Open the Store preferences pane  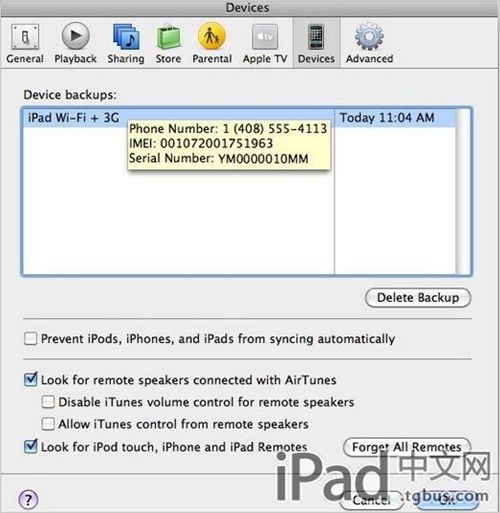click(168, 44)
